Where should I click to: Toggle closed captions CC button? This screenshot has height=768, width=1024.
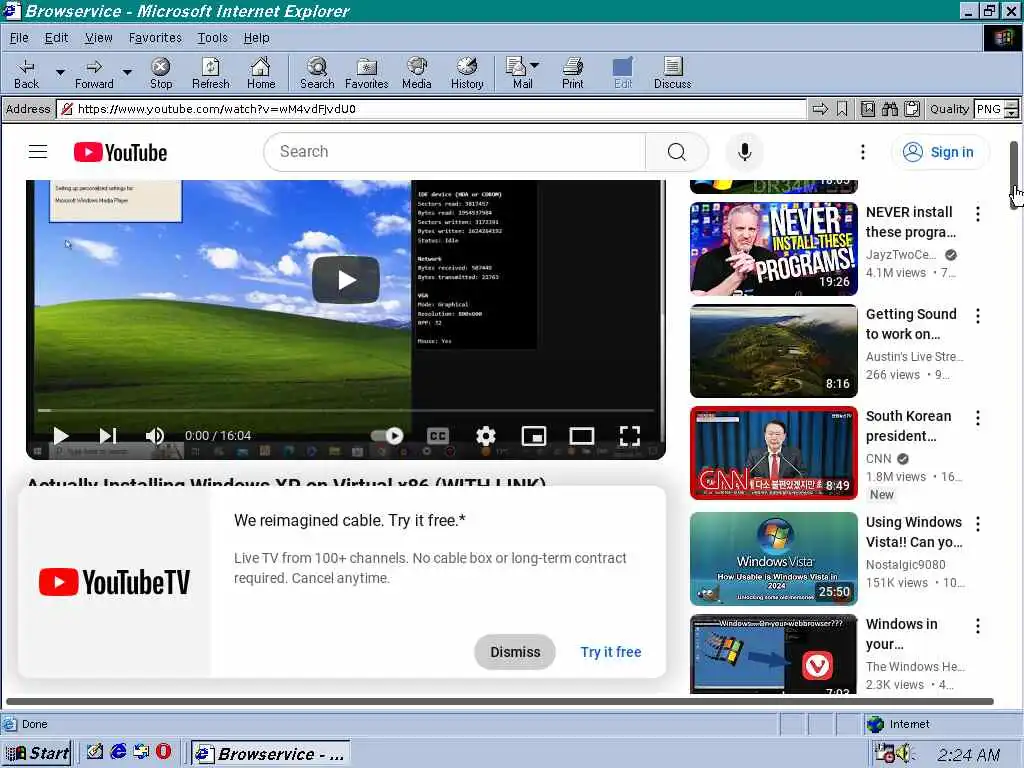[x=438, y=436]
